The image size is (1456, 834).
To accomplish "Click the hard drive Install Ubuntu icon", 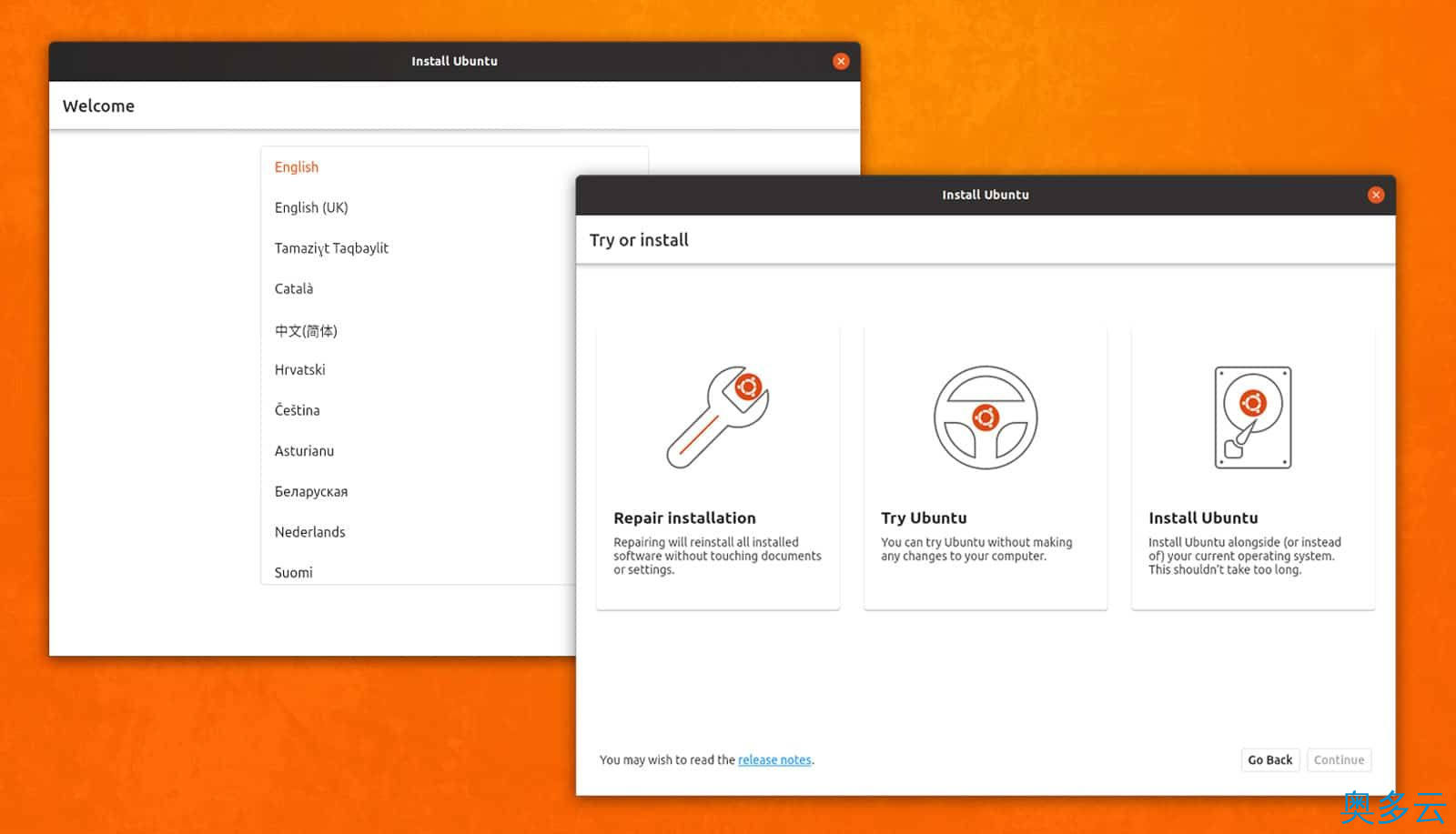I will click(1252, 417).
